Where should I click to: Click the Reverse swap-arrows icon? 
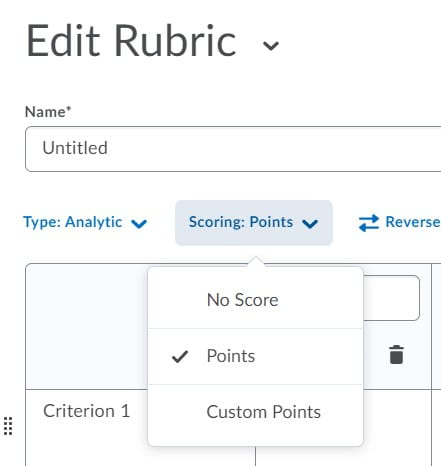coord(369,223)
